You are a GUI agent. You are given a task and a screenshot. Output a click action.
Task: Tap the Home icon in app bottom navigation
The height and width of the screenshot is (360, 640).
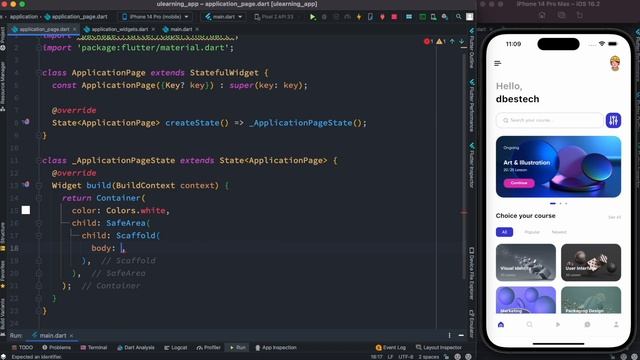501,324
